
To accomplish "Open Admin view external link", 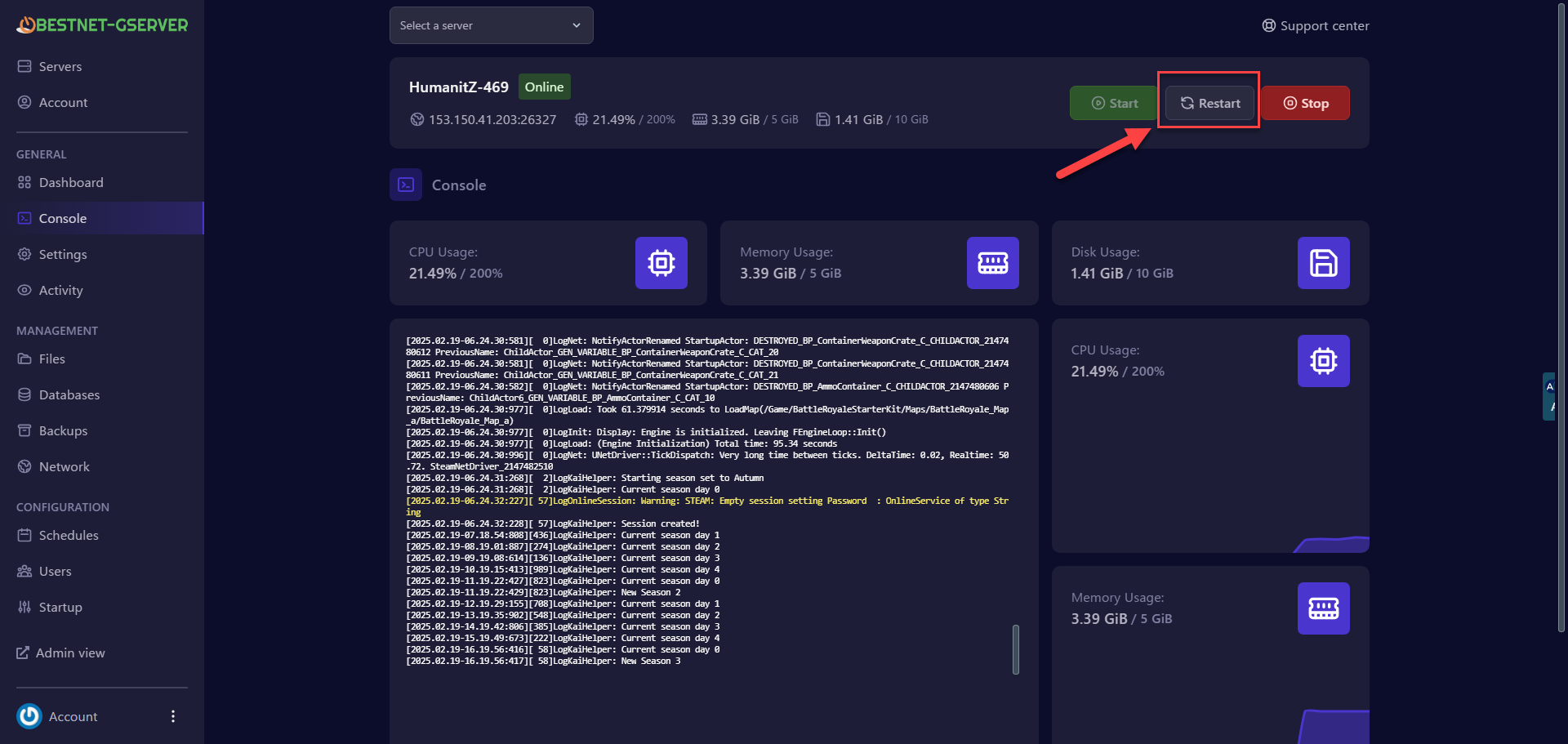I will [x=61, y=653].
